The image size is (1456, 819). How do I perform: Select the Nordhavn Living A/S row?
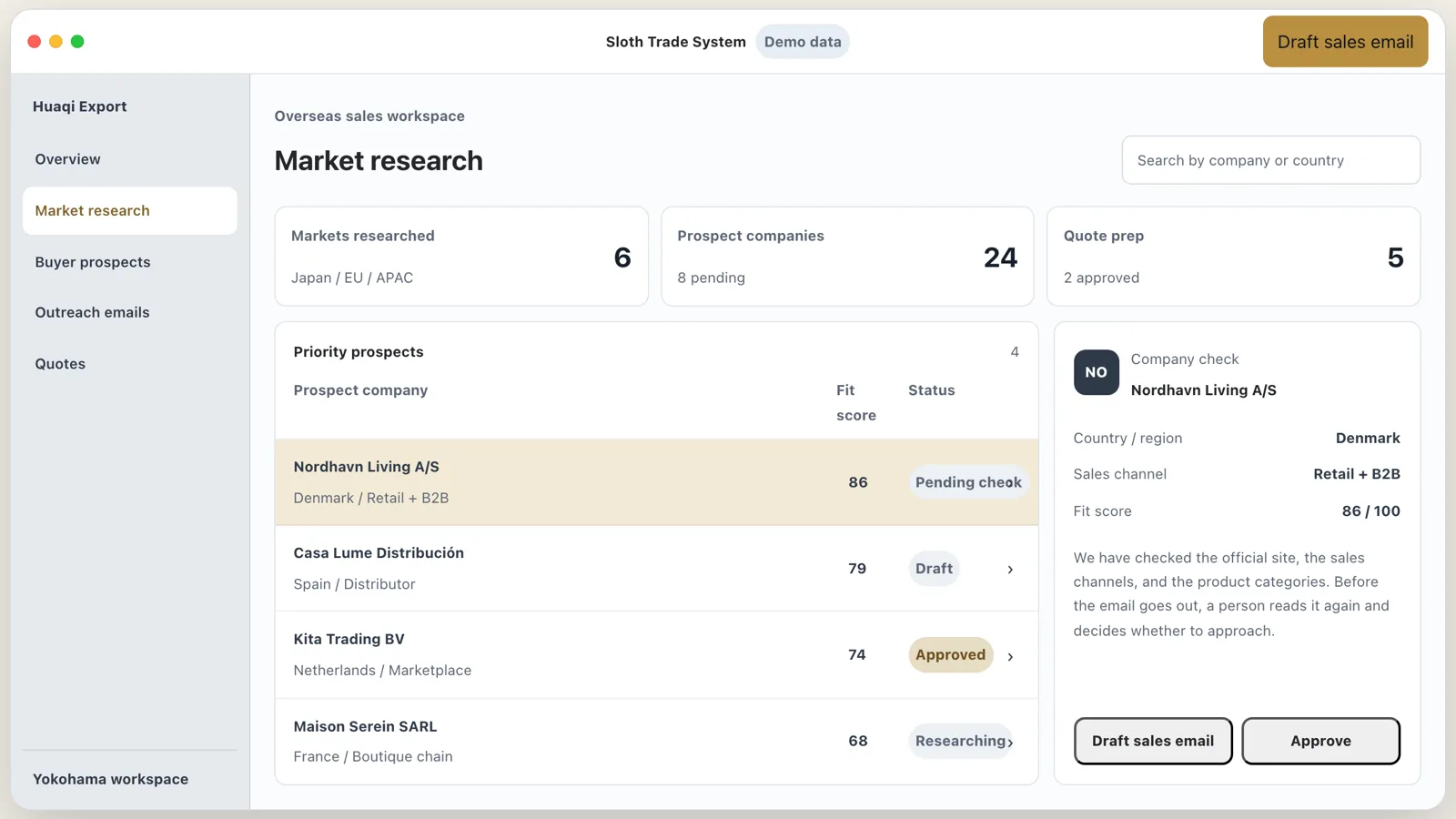pyautogui.click(x=656, y=482)
